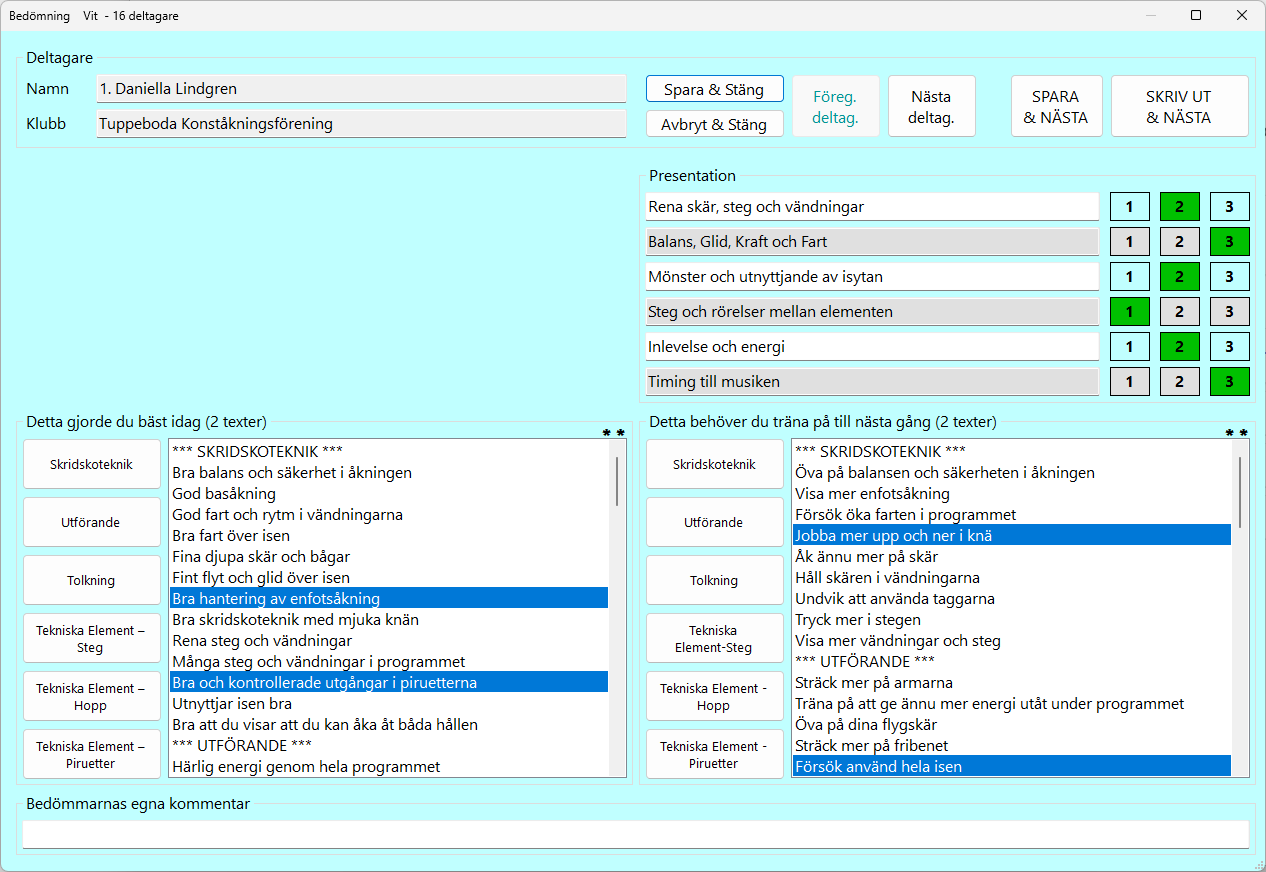
Task: Select 'Härlig energi genom hela programmet'
Action: click(389, 766)
